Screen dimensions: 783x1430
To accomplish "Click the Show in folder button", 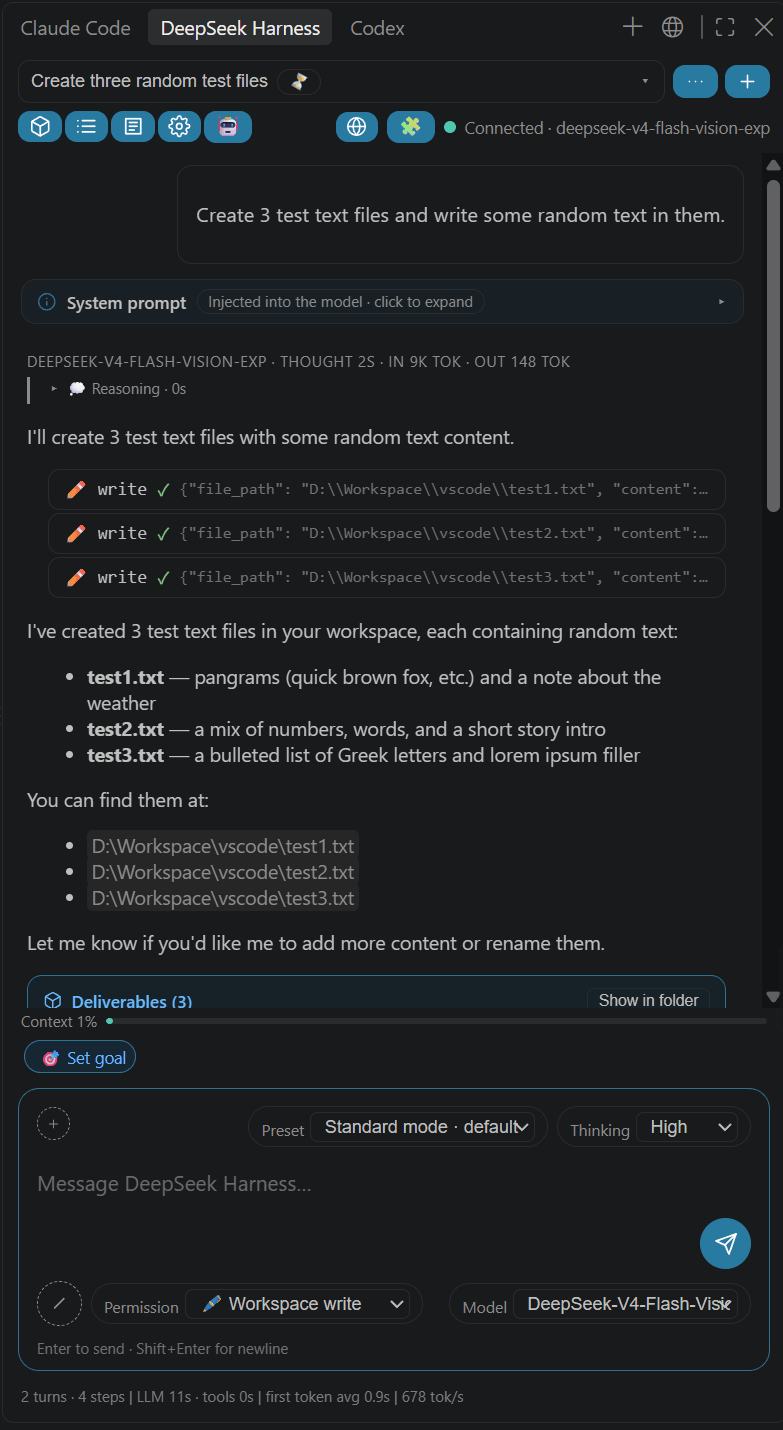I will pyautogui.click(x=648, y=1000).
